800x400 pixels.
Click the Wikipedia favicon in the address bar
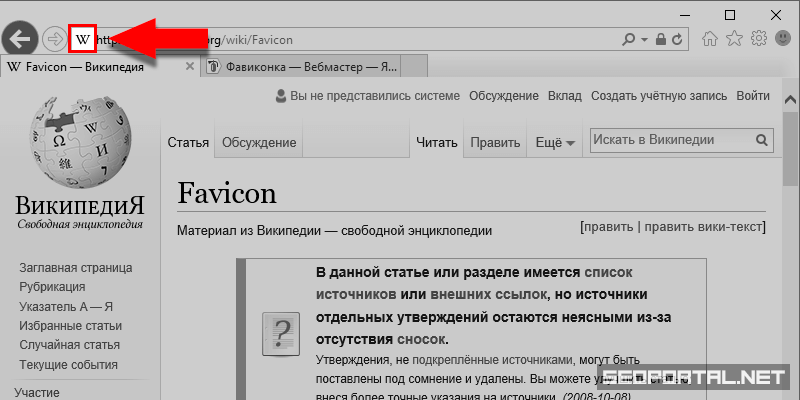(83, 40)
